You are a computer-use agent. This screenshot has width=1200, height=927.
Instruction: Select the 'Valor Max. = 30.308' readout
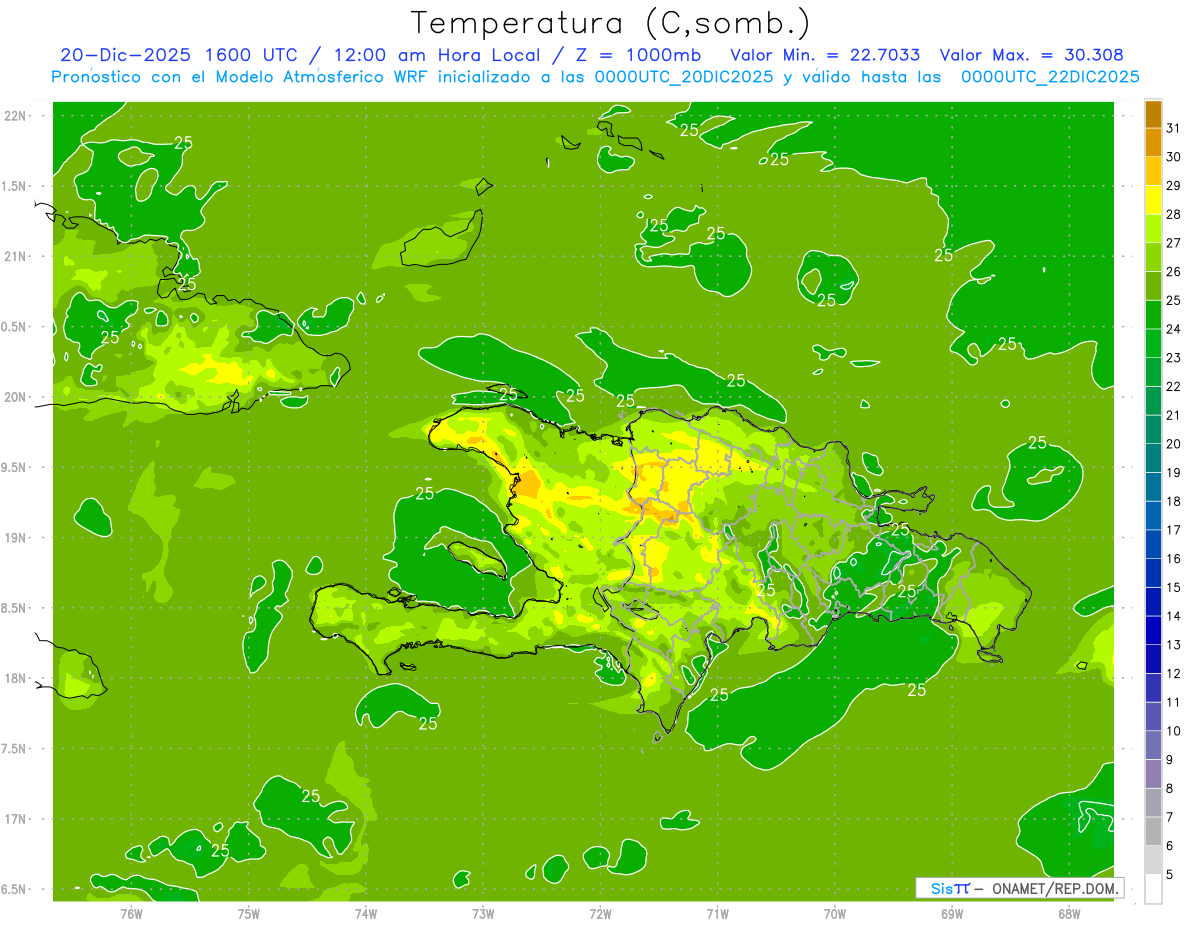1033,55
